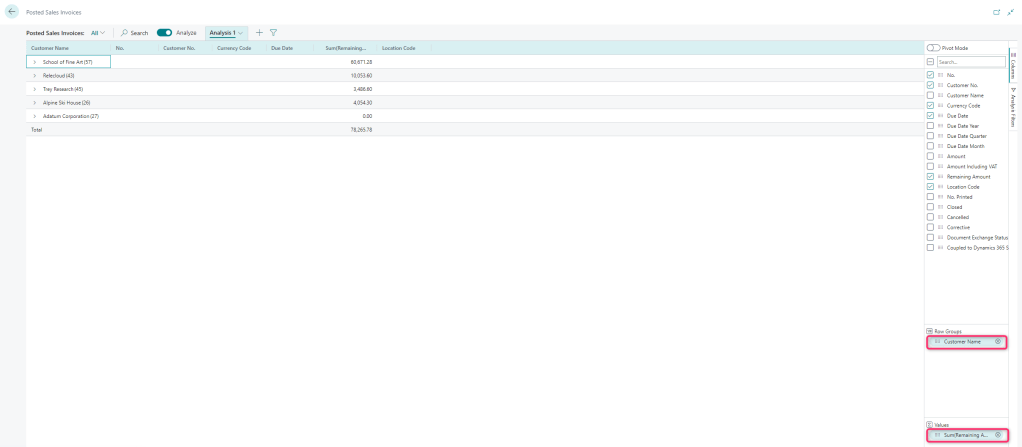Click the Search magnifier icon

click(x=125, y=33)
